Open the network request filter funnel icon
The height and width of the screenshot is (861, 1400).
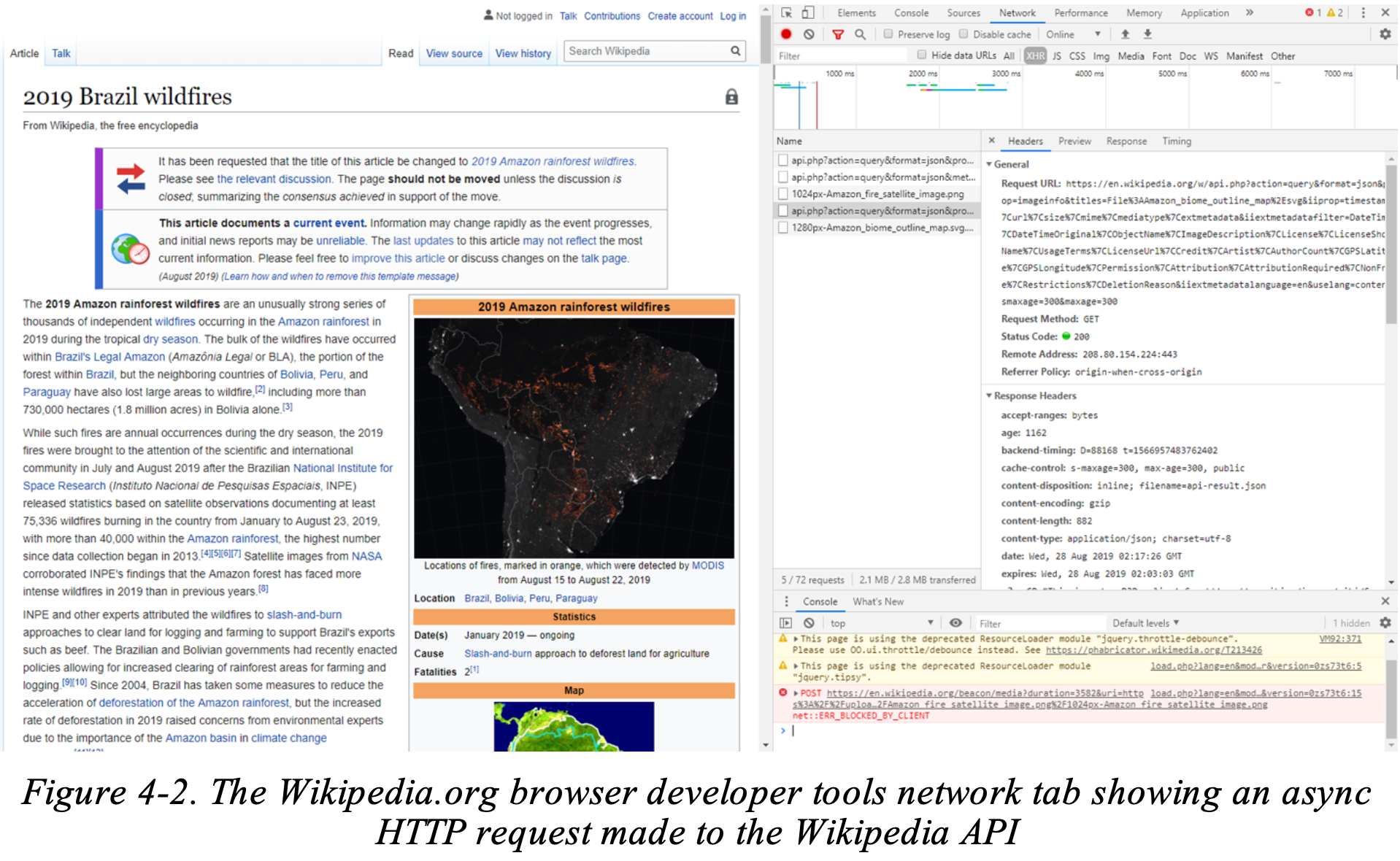[x=838, y=34]
